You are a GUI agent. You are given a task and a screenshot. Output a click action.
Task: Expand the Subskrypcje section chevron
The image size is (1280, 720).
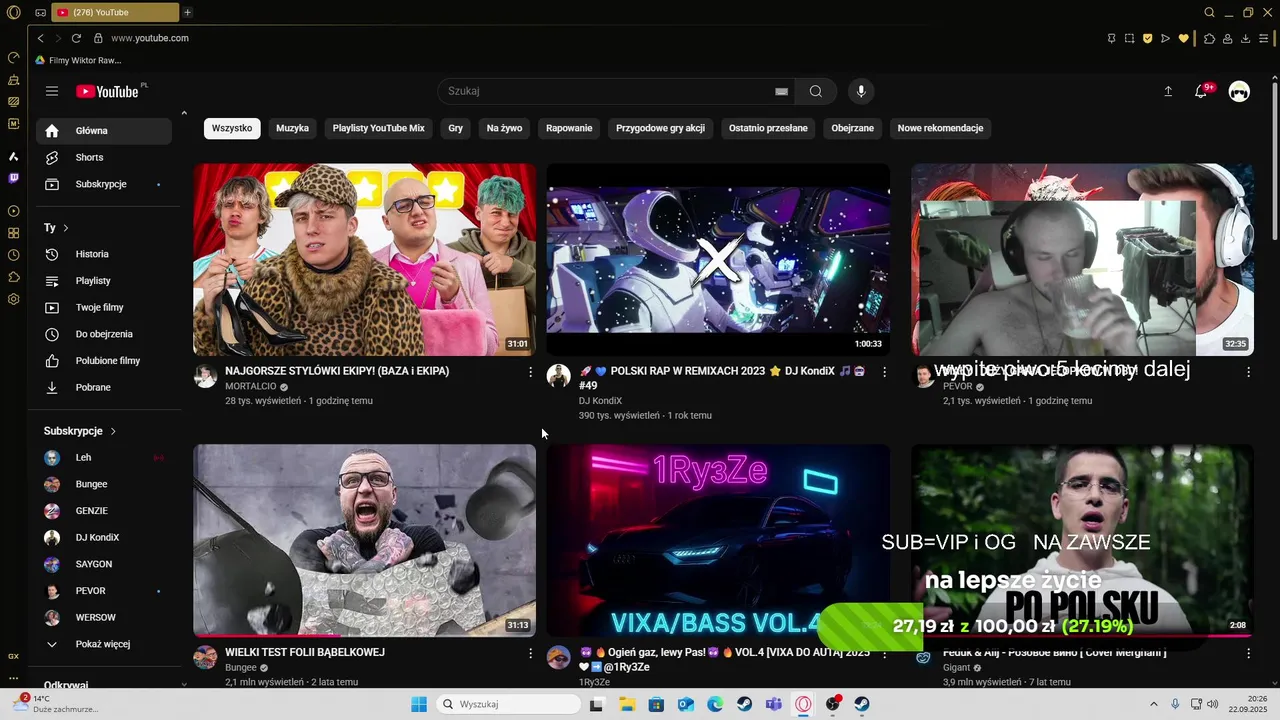(x=113, y=431)
